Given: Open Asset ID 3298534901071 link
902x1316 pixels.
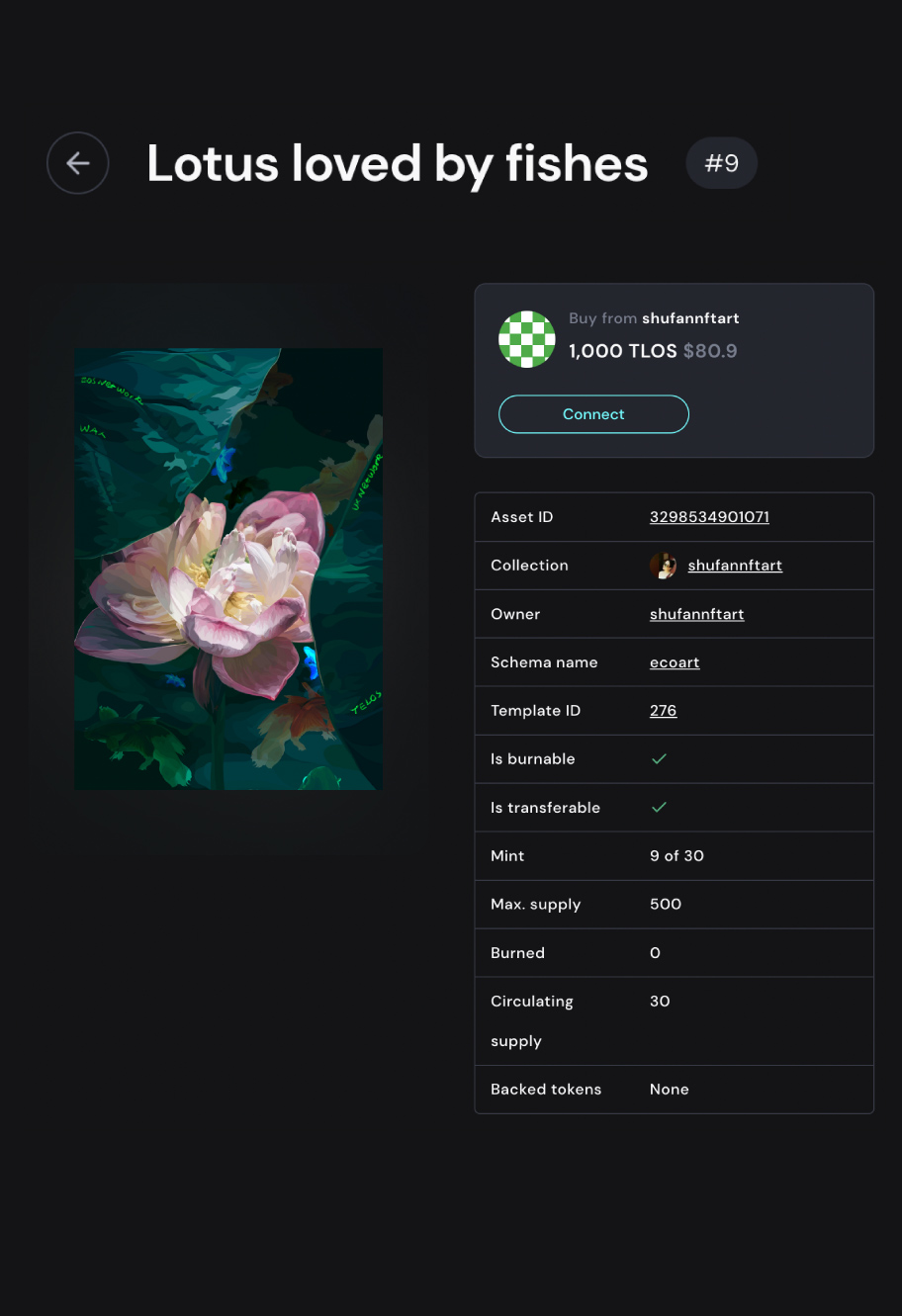Looking at the screenshot, I should pos(709,517).
